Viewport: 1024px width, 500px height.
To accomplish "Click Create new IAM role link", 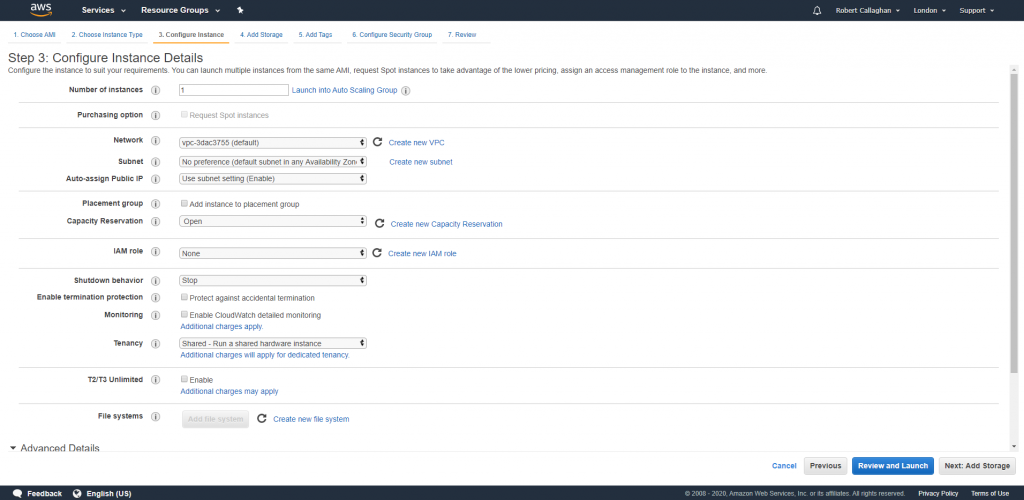I will point(423,253).
